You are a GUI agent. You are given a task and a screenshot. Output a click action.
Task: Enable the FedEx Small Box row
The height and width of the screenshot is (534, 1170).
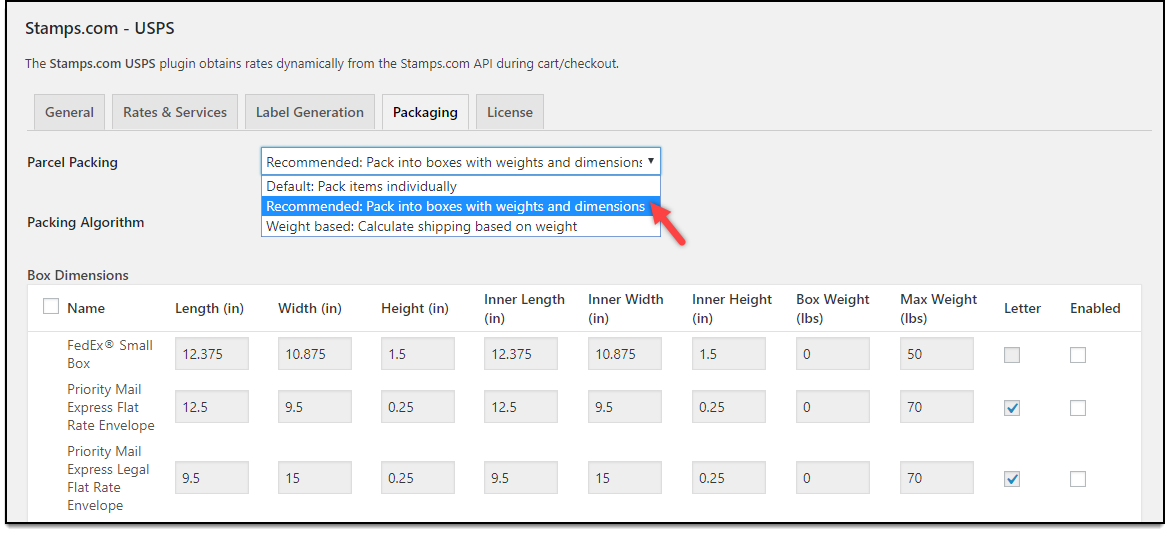[x=1077, y=355]
